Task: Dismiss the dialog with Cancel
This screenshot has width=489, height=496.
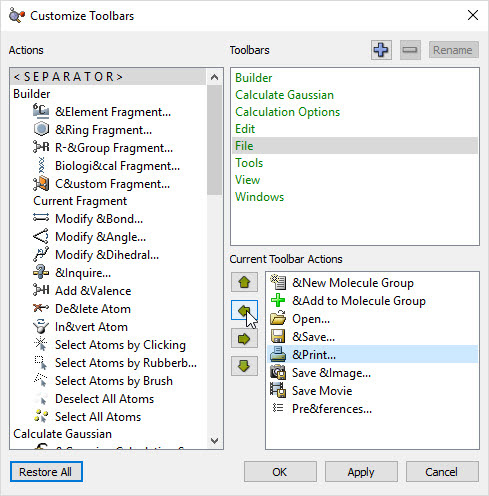Action: coord(442,472)
